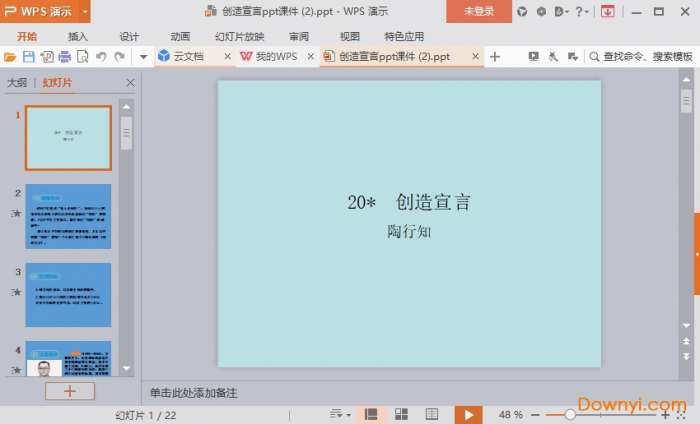
Task: Close the slide thumbnail pane
Action: pos(130,83)
